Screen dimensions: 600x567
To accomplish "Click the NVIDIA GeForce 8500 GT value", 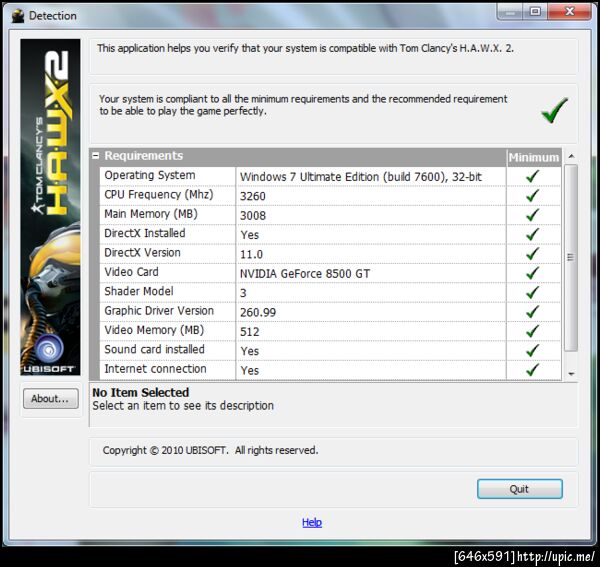I will [x=305, y=274].
